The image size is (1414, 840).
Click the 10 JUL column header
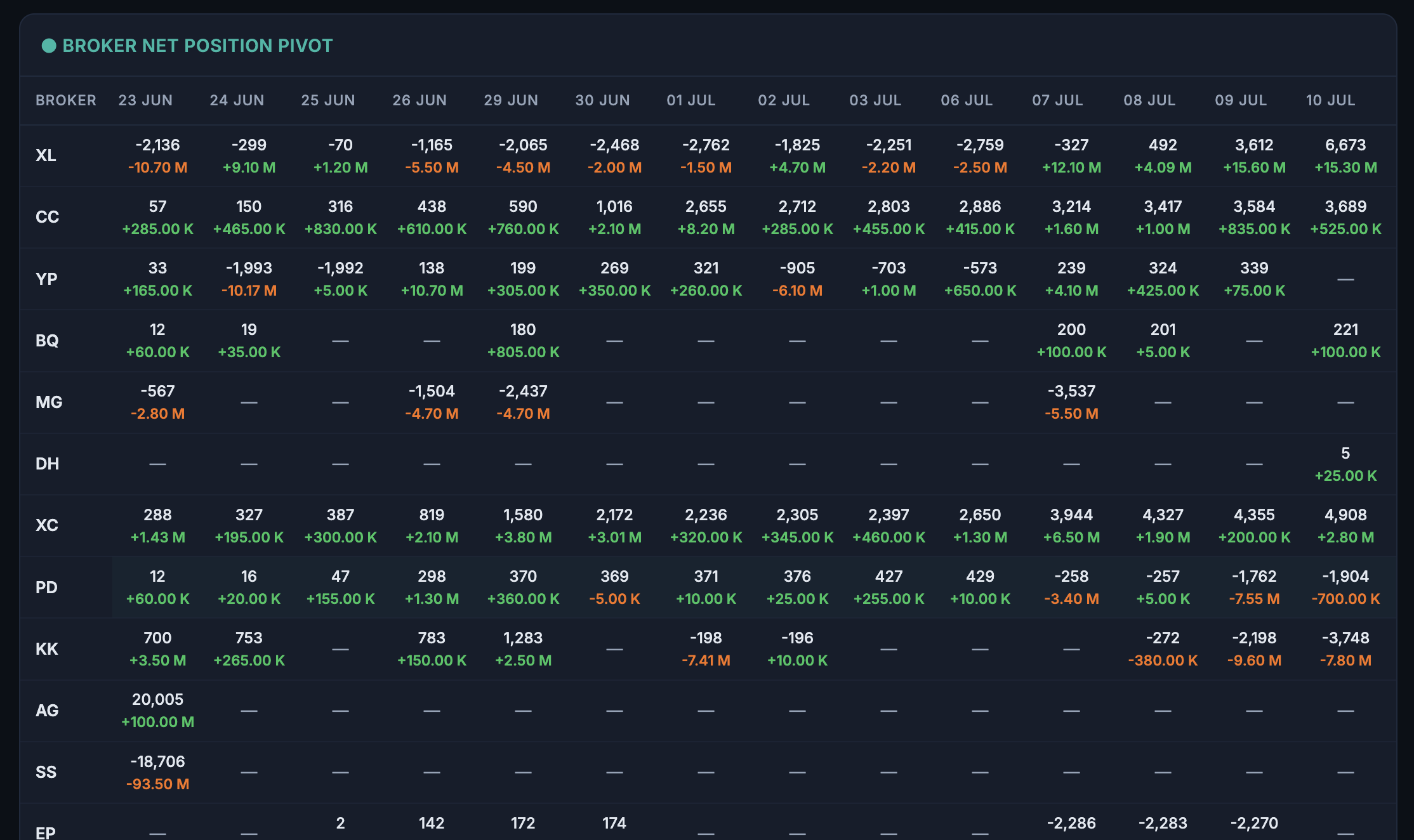(1330, 100)
